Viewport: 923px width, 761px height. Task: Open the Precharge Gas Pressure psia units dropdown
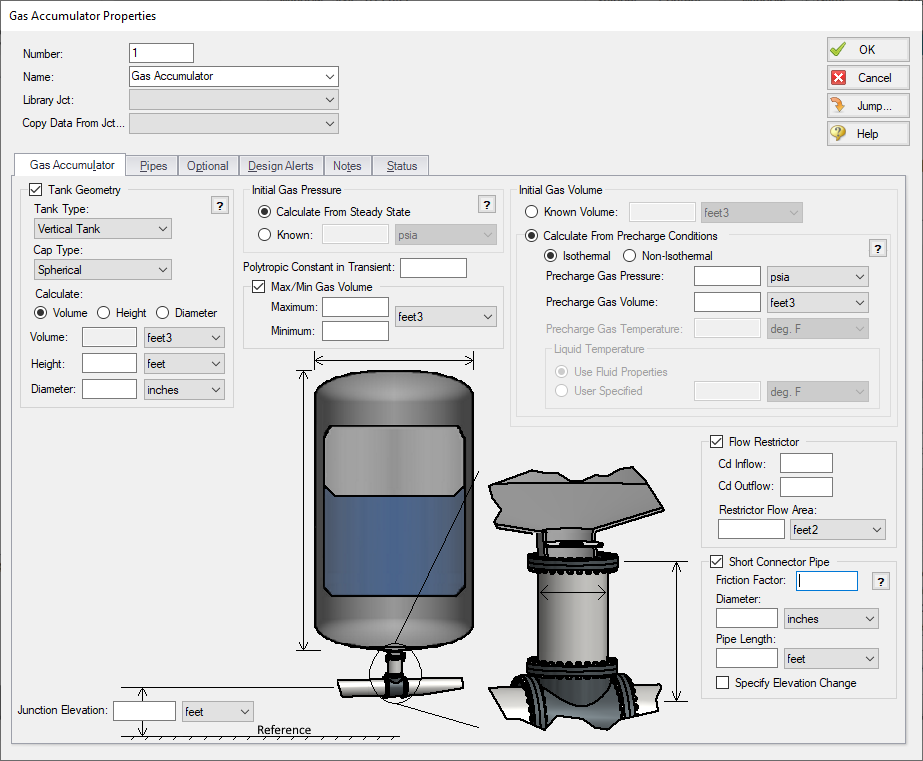(817, 277)
